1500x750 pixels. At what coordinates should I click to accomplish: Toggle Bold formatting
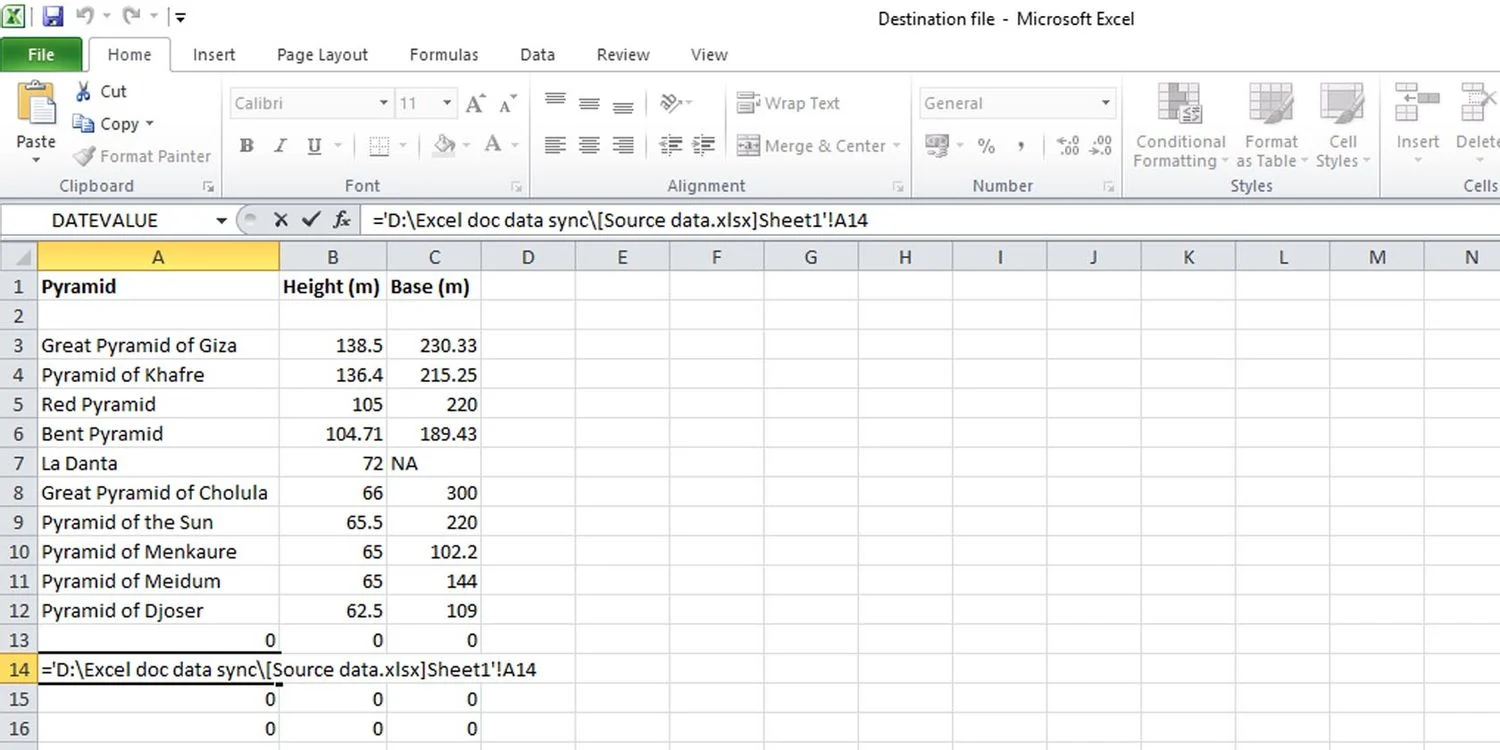[x=246, y=146]
